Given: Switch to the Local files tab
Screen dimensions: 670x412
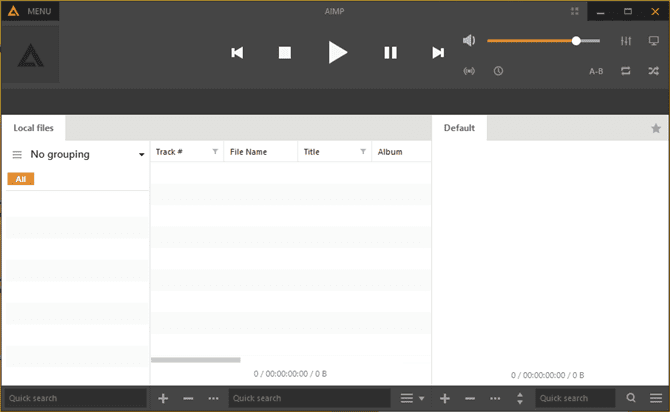Looking at the screenshot, I should click(33, 128).
